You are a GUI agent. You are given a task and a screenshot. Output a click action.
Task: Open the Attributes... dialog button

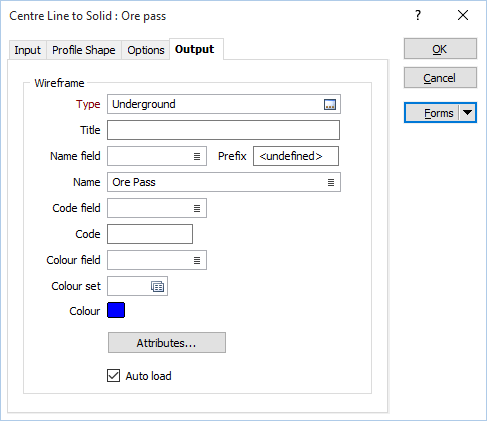tap(167, 343)
